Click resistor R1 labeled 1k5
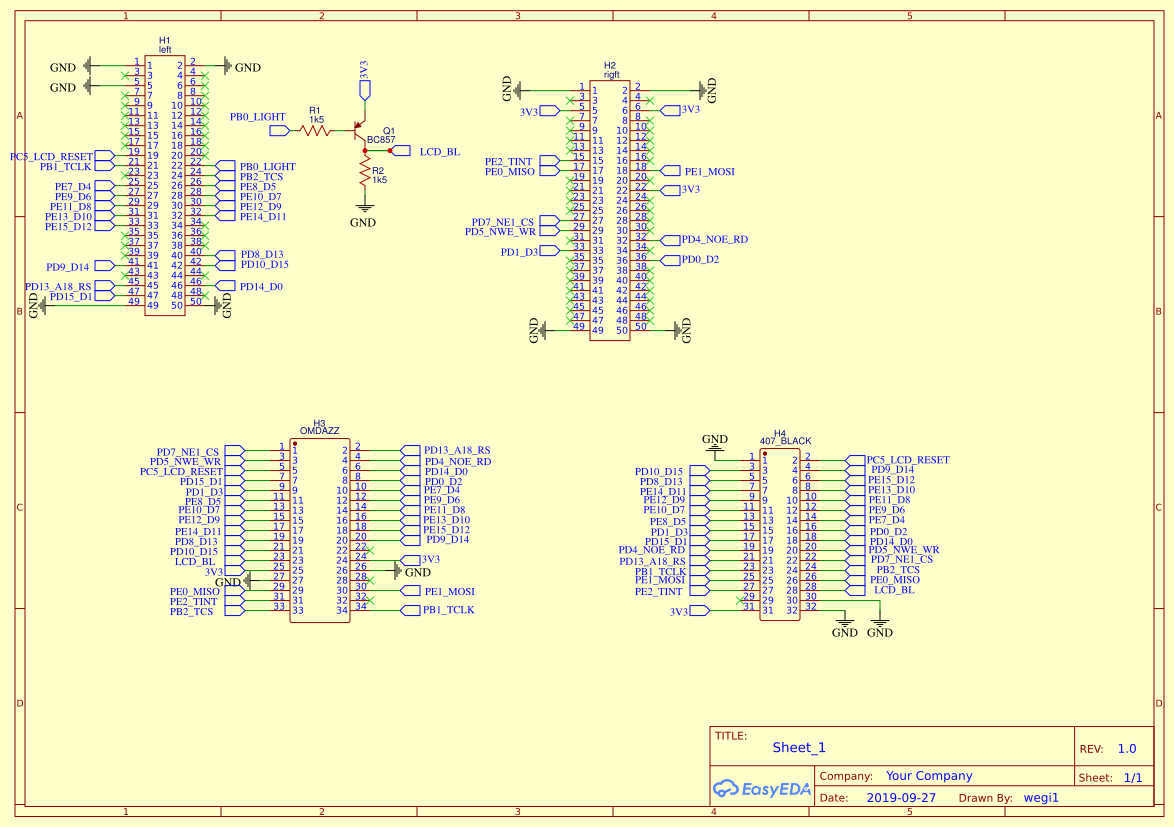Screen dimensions: 1174x827 pos(315,130)
